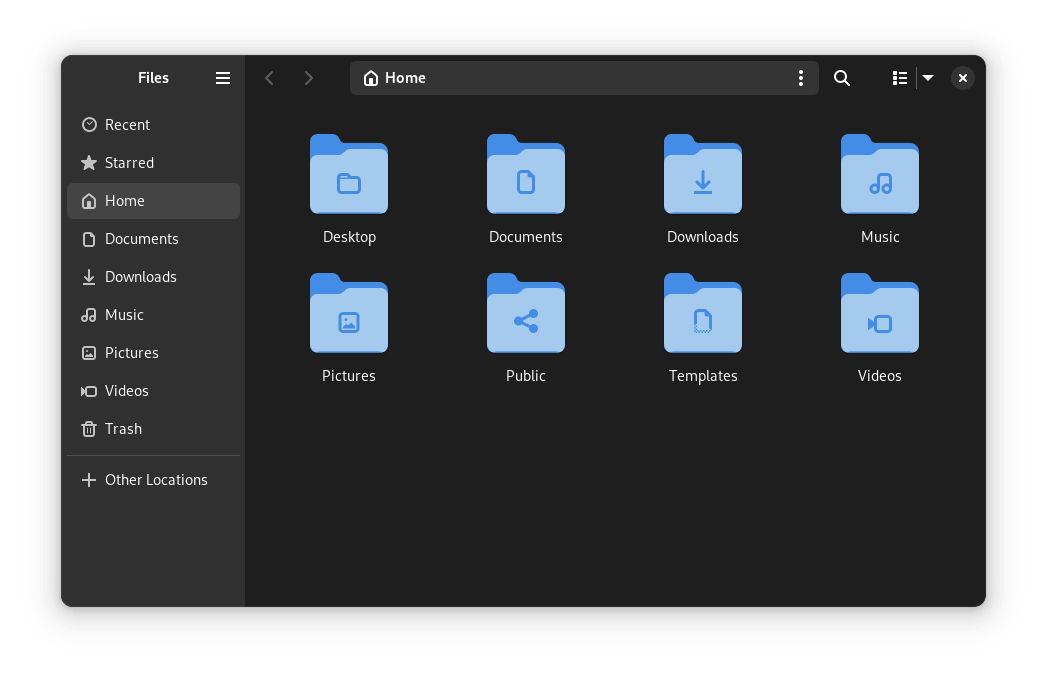Image resolution: width=1047 pixels, height=674 pixels.
Task: Open the Videos folder in grid
Action: click(879, 315)
